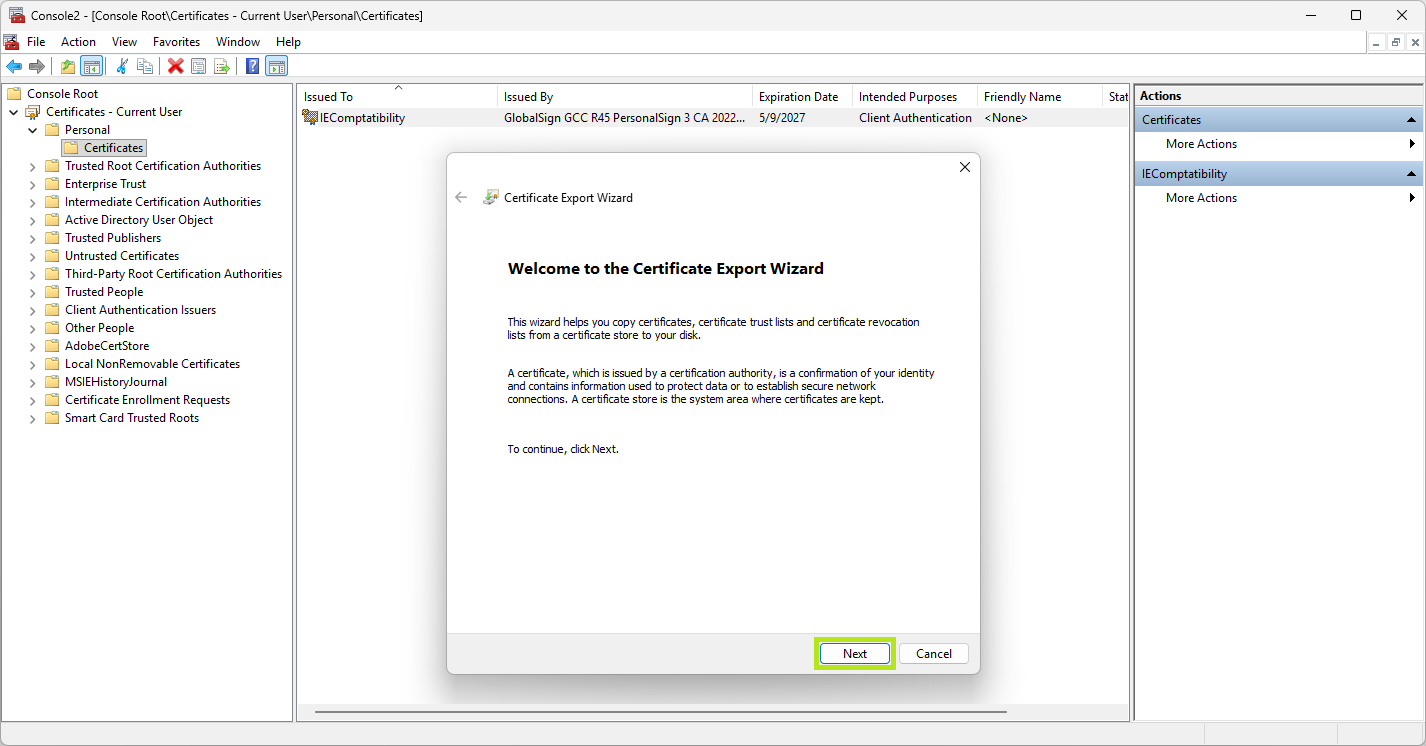Select the AdobeCertStore folder
This screenshot has height=746, width=1426.
tap(107, 346)
